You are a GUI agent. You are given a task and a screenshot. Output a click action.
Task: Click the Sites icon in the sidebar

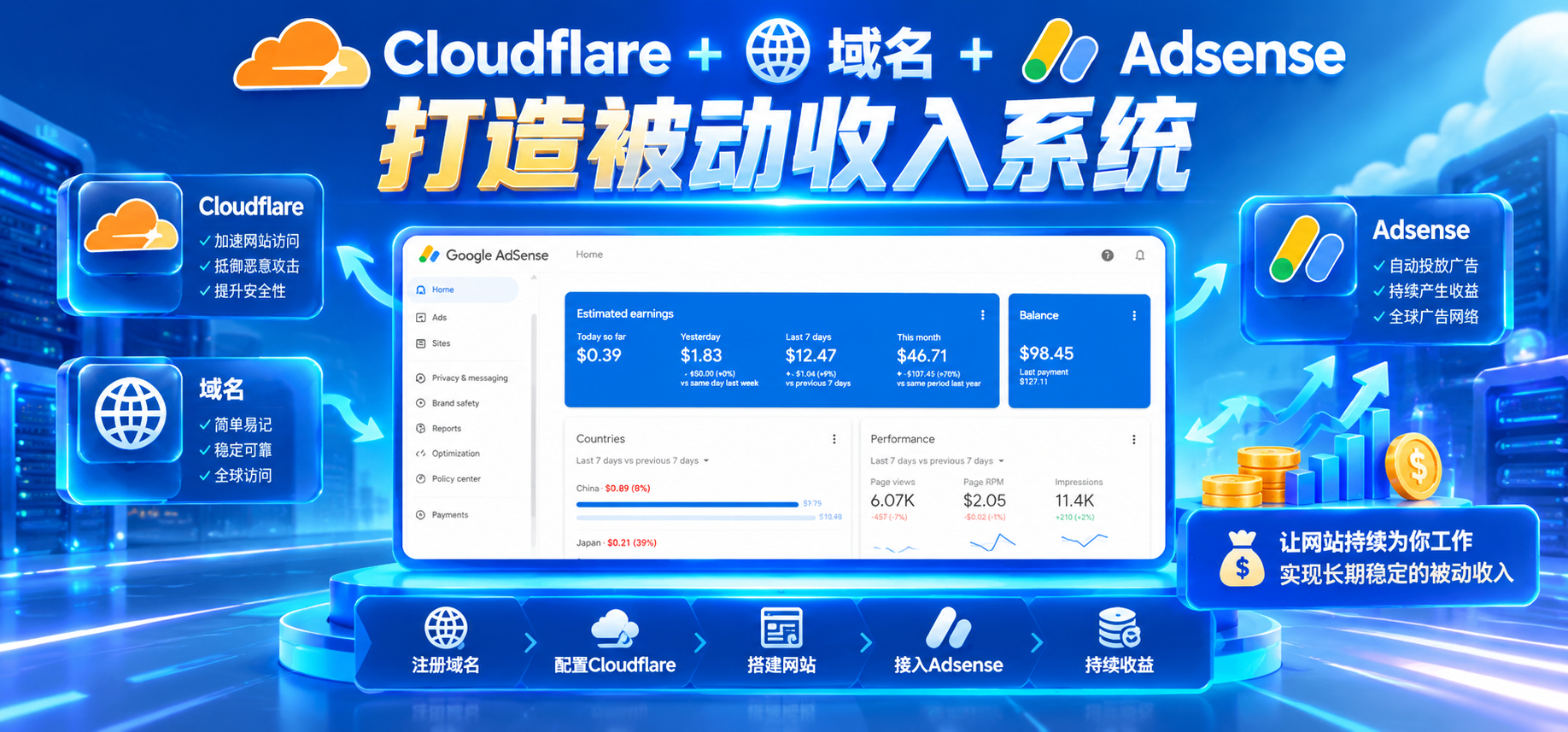[420, 343]
